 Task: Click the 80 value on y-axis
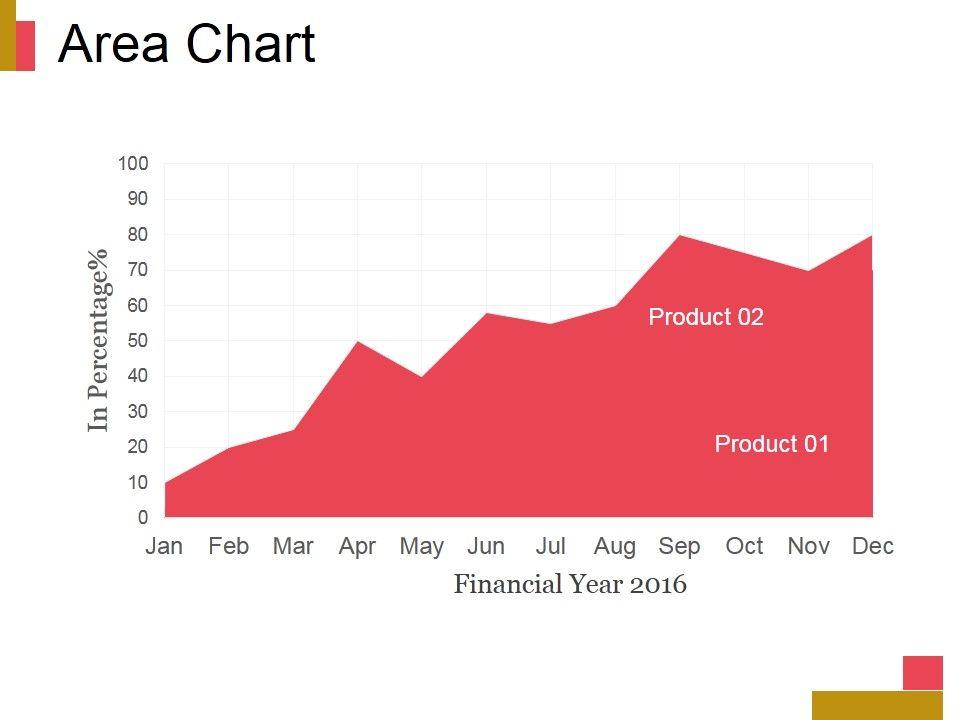pyautogui.click(x=137, y=235)
